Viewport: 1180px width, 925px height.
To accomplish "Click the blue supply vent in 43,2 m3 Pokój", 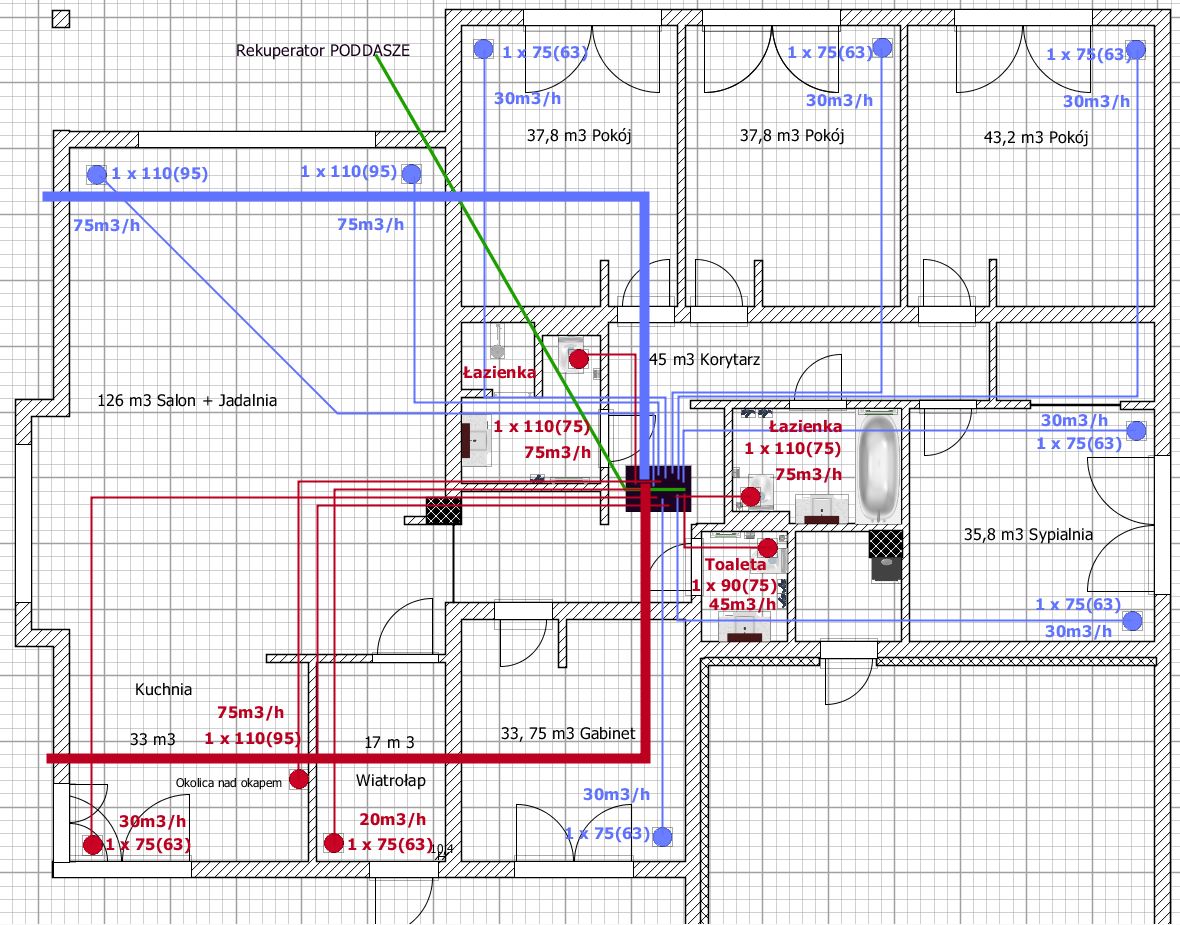I will pos(1136,50).
